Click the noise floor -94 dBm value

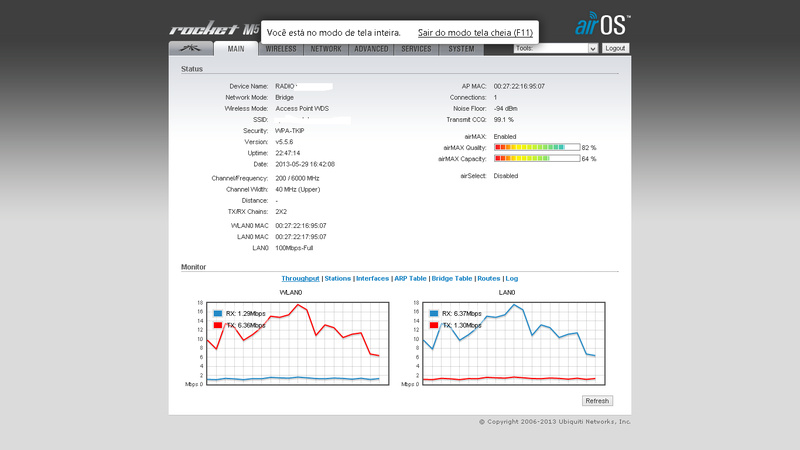click(505, 109)
